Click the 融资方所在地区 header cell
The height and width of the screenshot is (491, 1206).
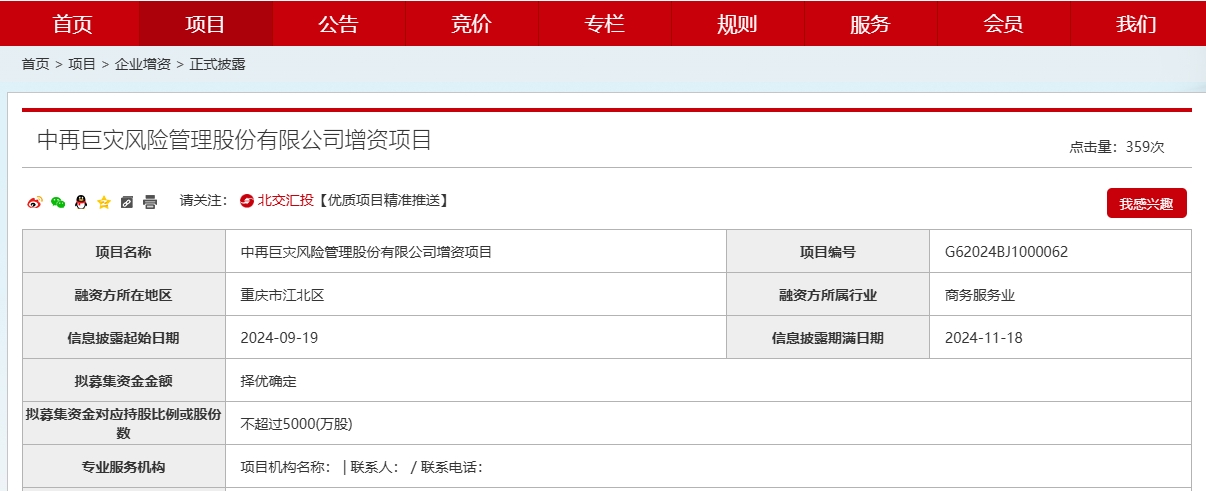tap(124, 295)
